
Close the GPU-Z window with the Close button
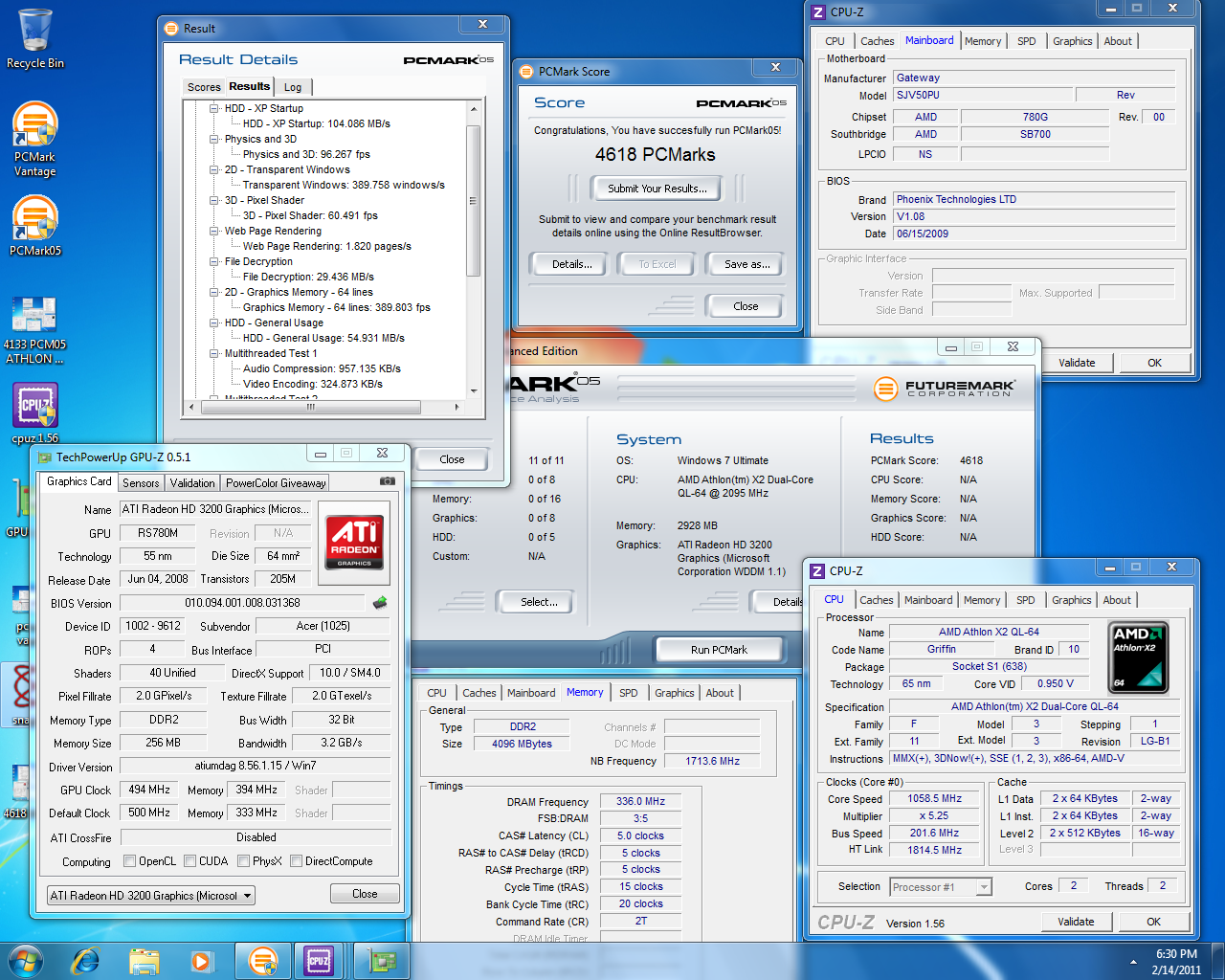[x=365, y=894]
